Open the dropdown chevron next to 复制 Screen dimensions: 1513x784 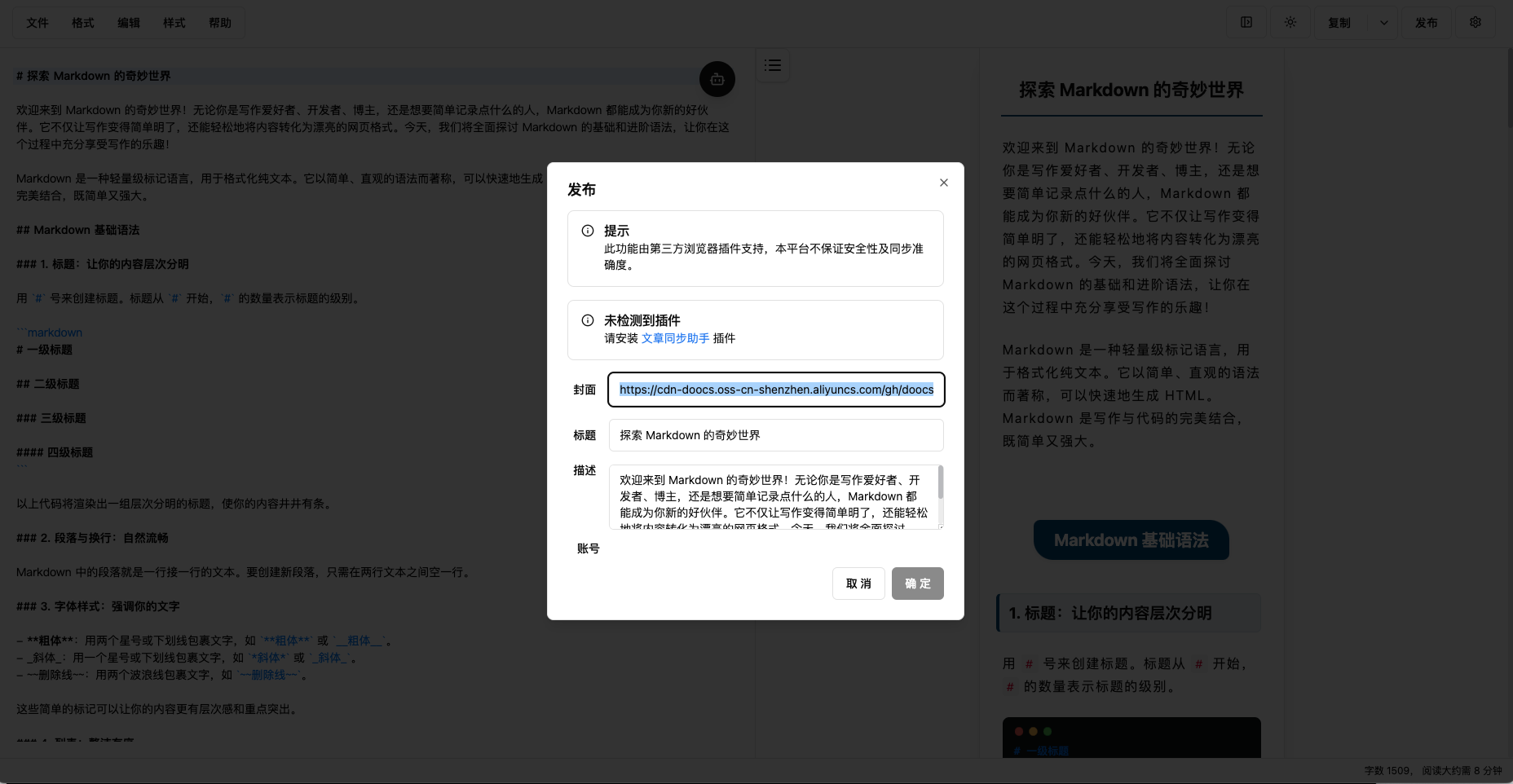tap(1383, 22)
